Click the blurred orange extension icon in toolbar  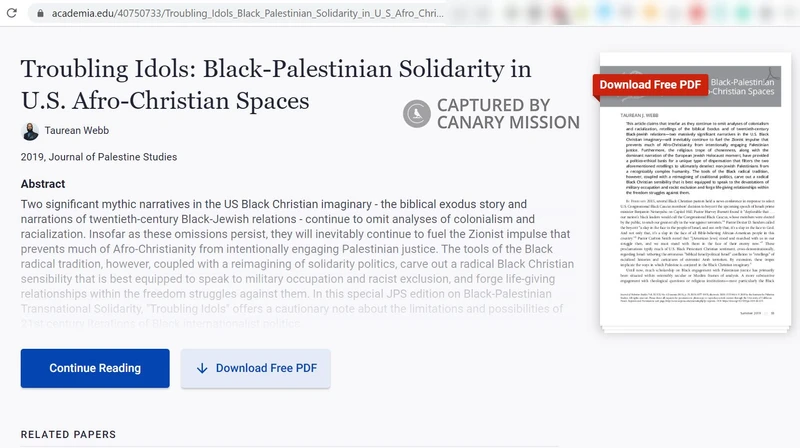(651, 13)
